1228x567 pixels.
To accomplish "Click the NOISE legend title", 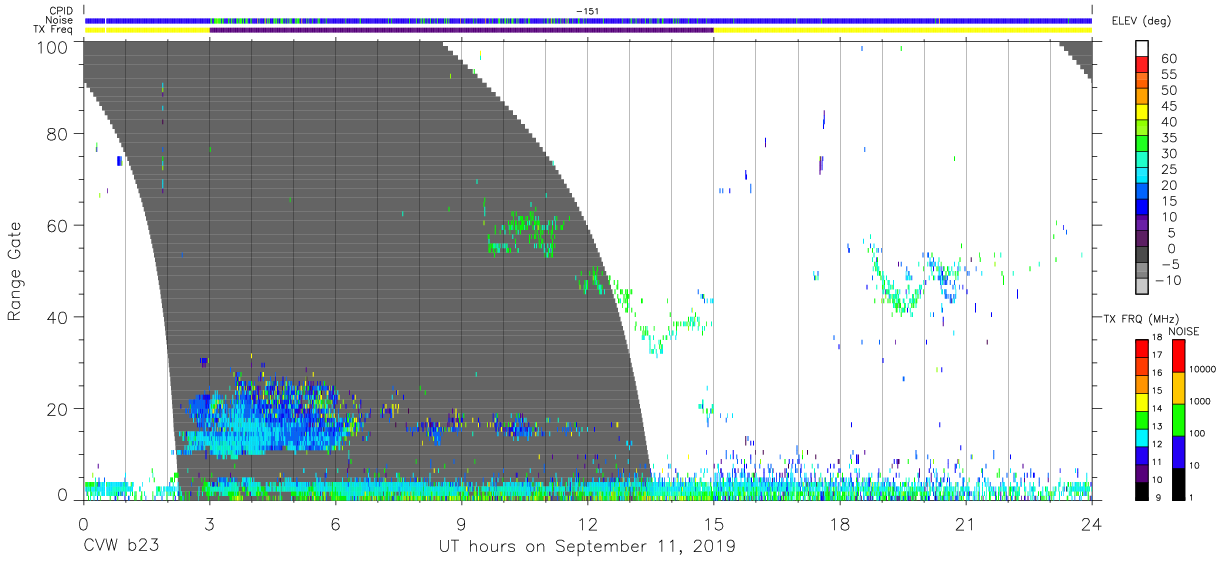I will 1184,331.
